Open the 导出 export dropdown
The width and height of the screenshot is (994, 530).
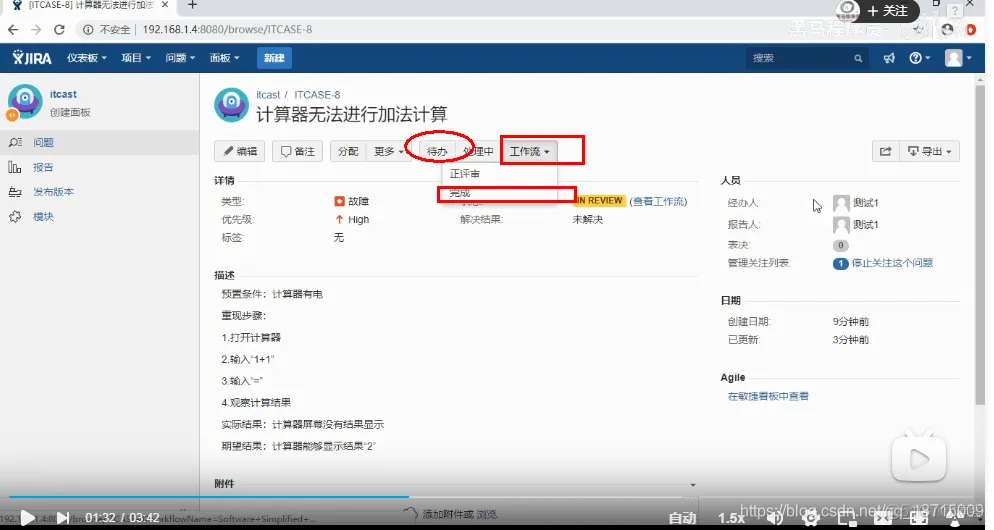point(929,151)
